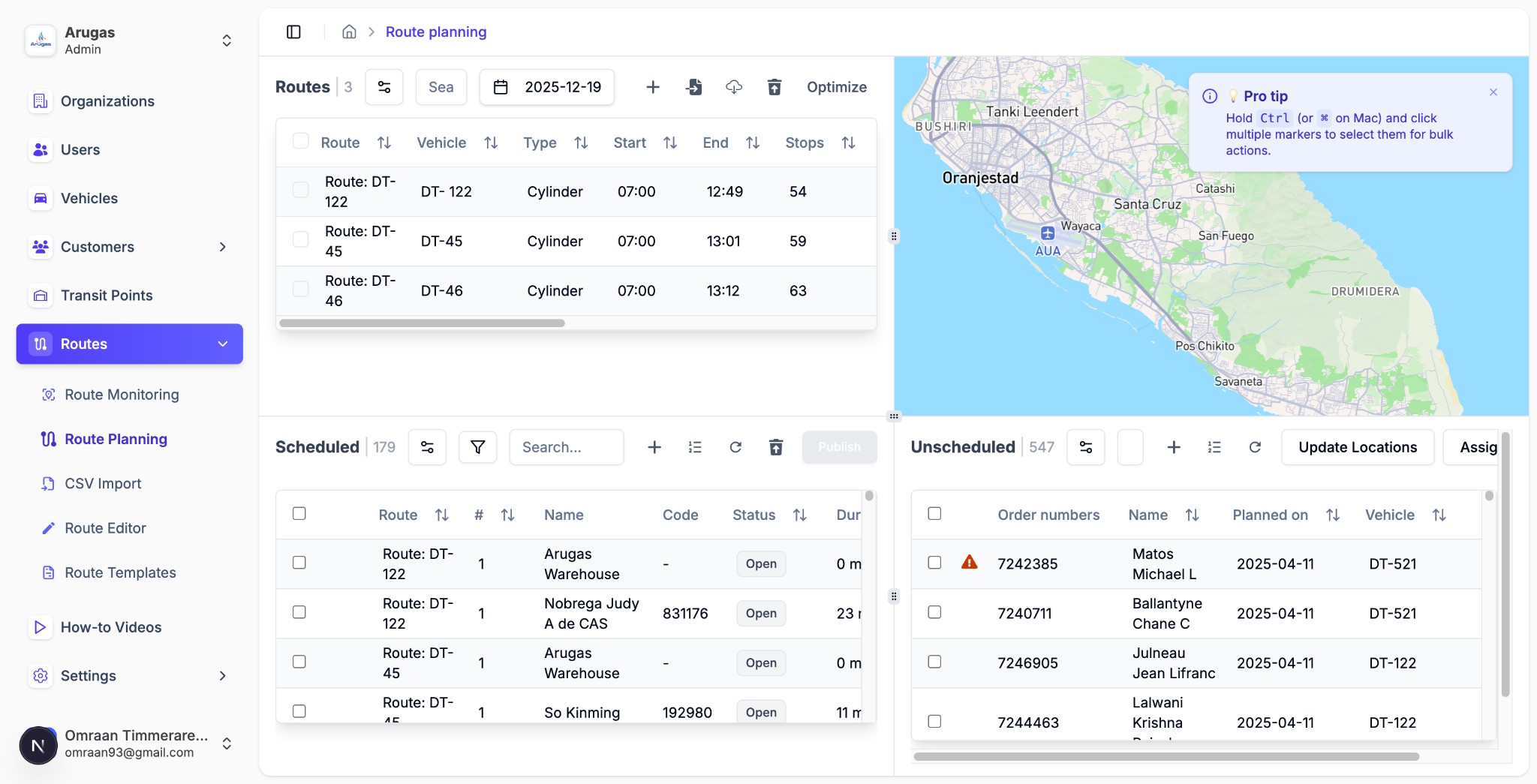This screenshot has height=784, width=1537.
Task: Click the Optimize button
Action: 836,87
